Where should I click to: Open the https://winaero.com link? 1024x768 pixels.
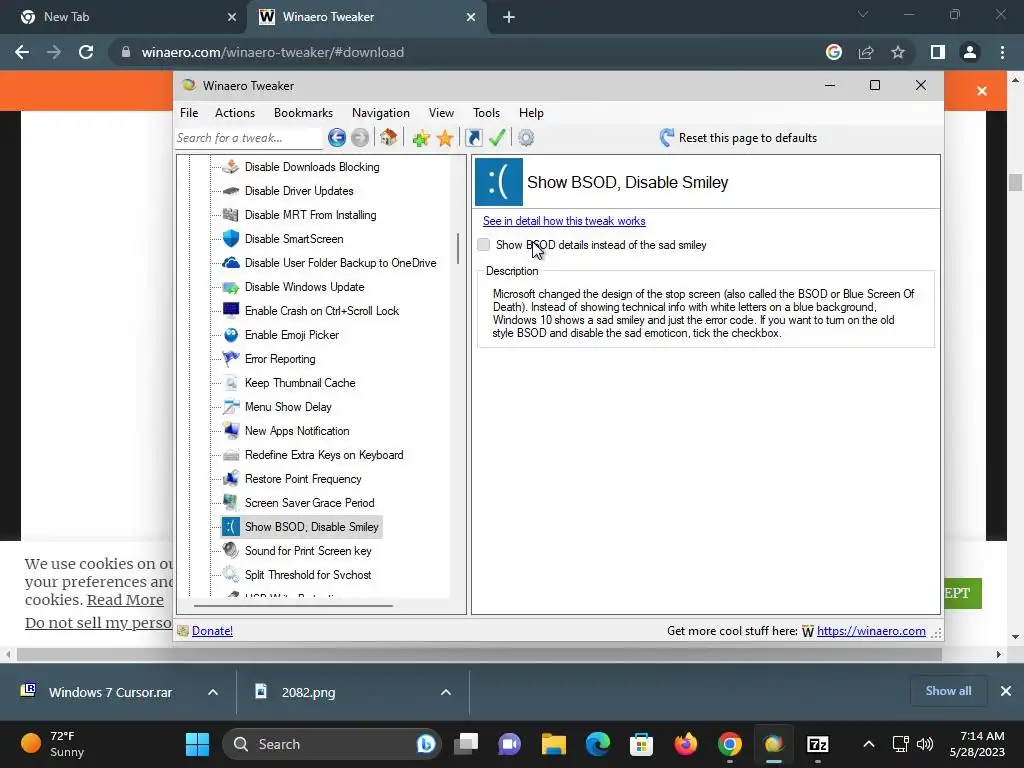click(x=871, y=631)
